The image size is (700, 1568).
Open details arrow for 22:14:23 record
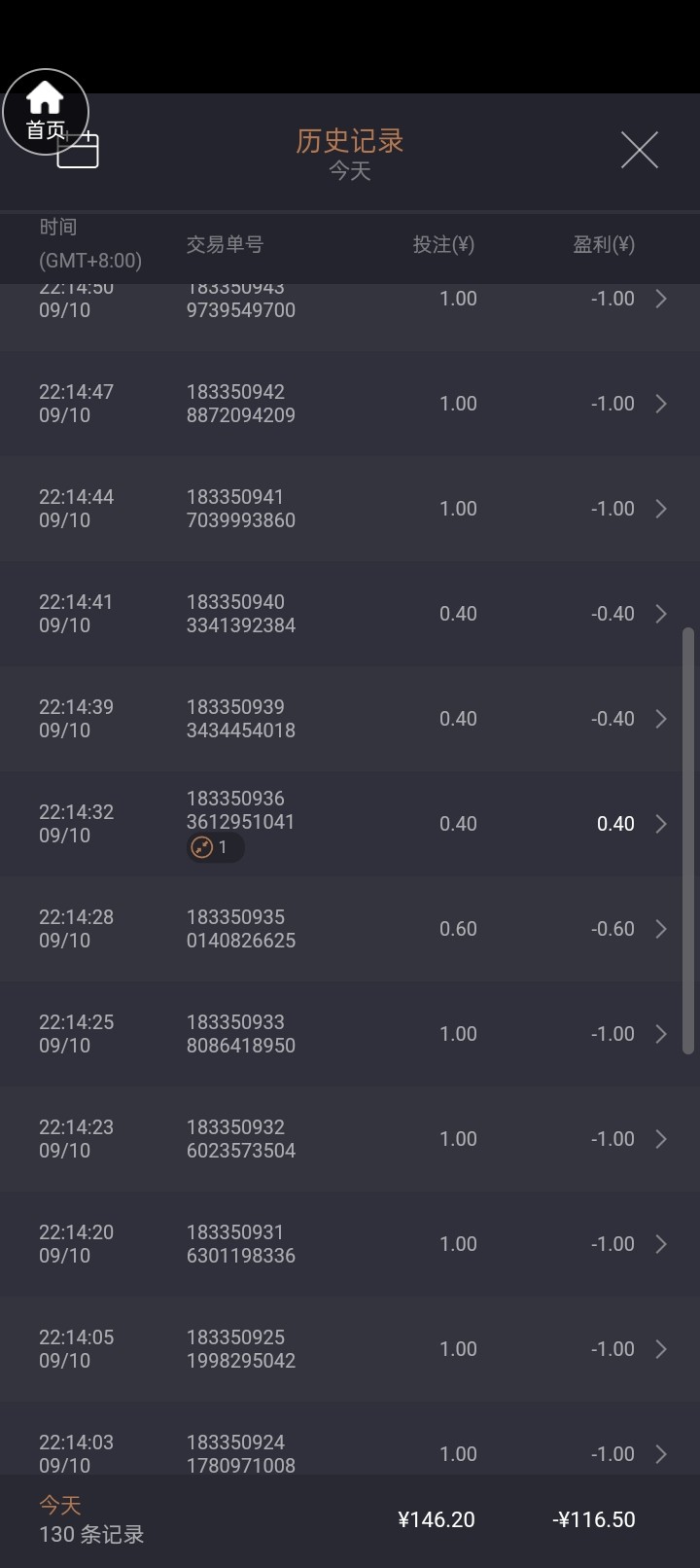click(x=661, y=1139)
